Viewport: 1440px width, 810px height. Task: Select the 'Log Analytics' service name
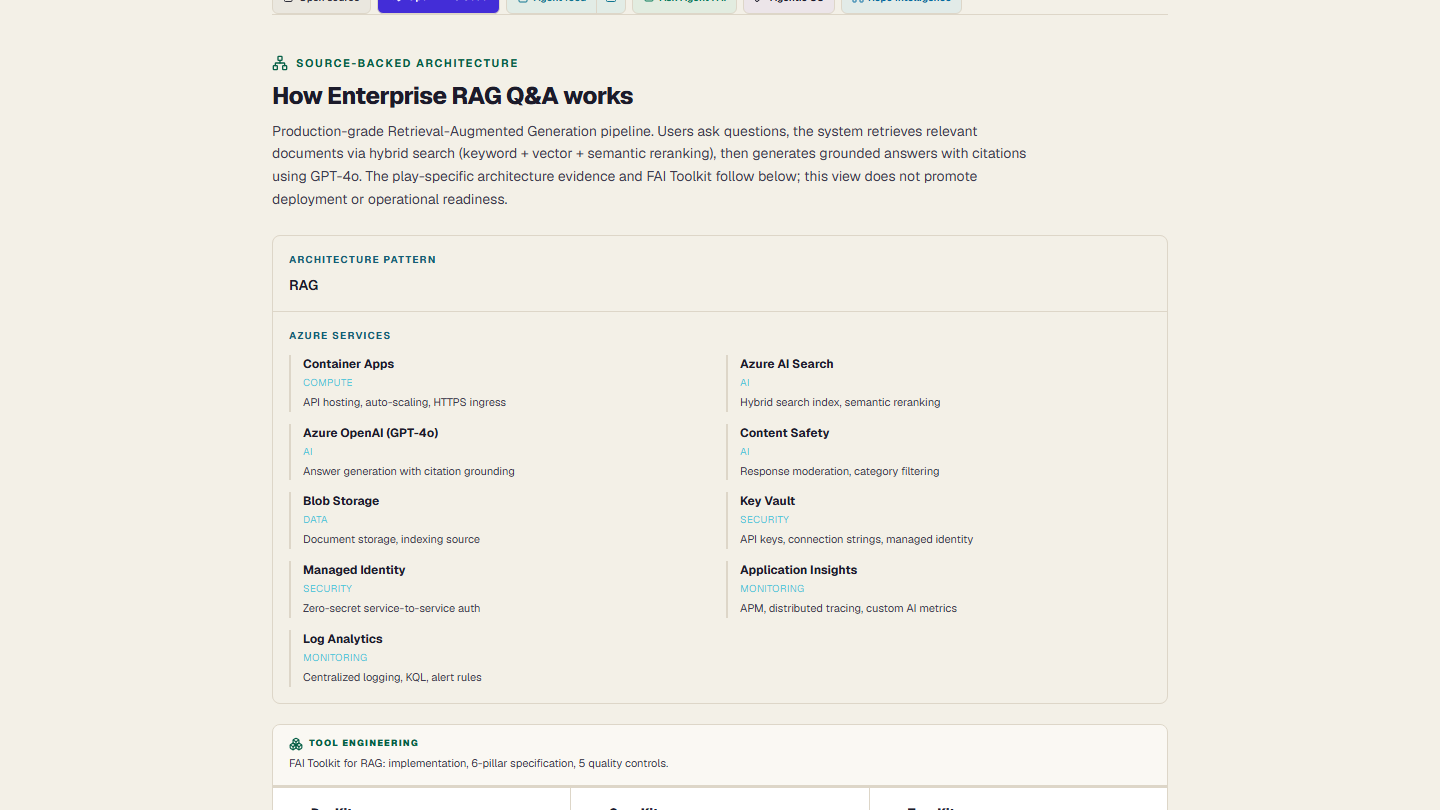343,639
